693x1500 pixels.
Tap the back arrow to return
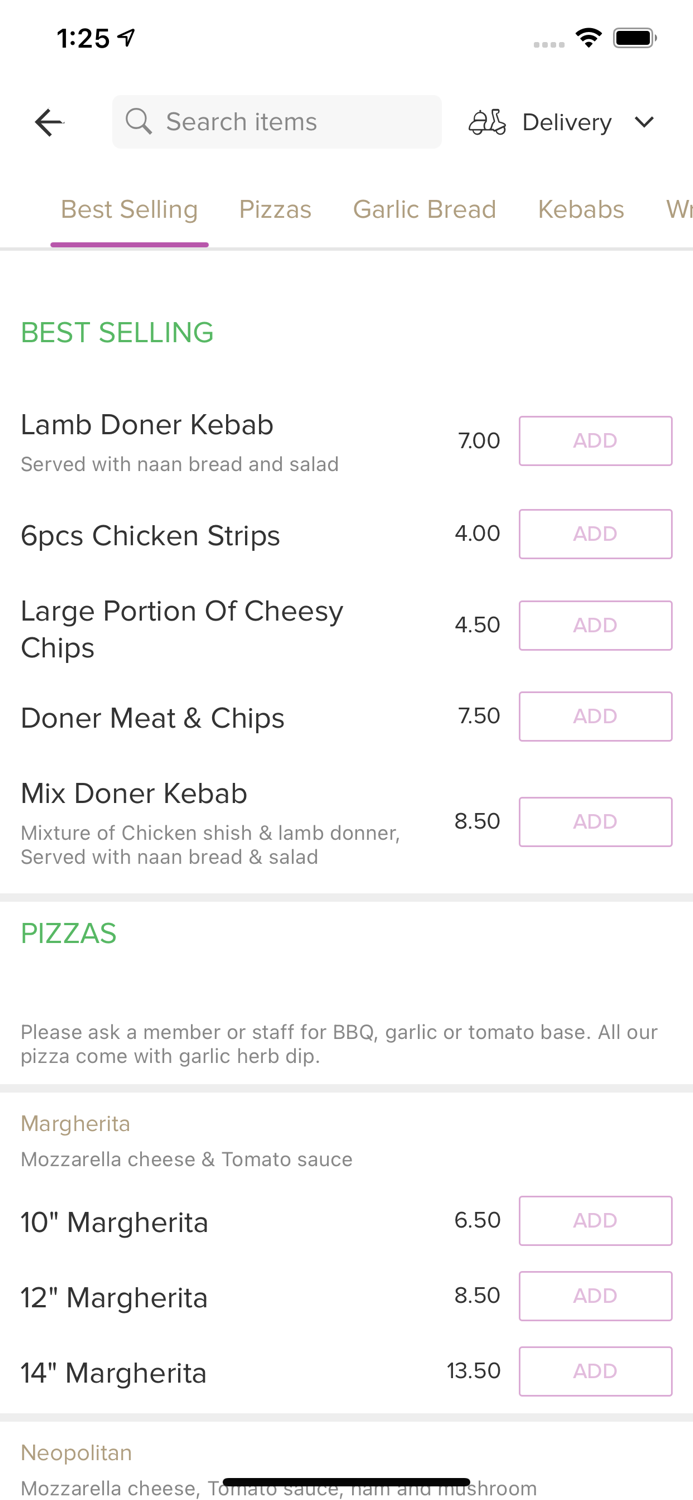tap(47, 122)
